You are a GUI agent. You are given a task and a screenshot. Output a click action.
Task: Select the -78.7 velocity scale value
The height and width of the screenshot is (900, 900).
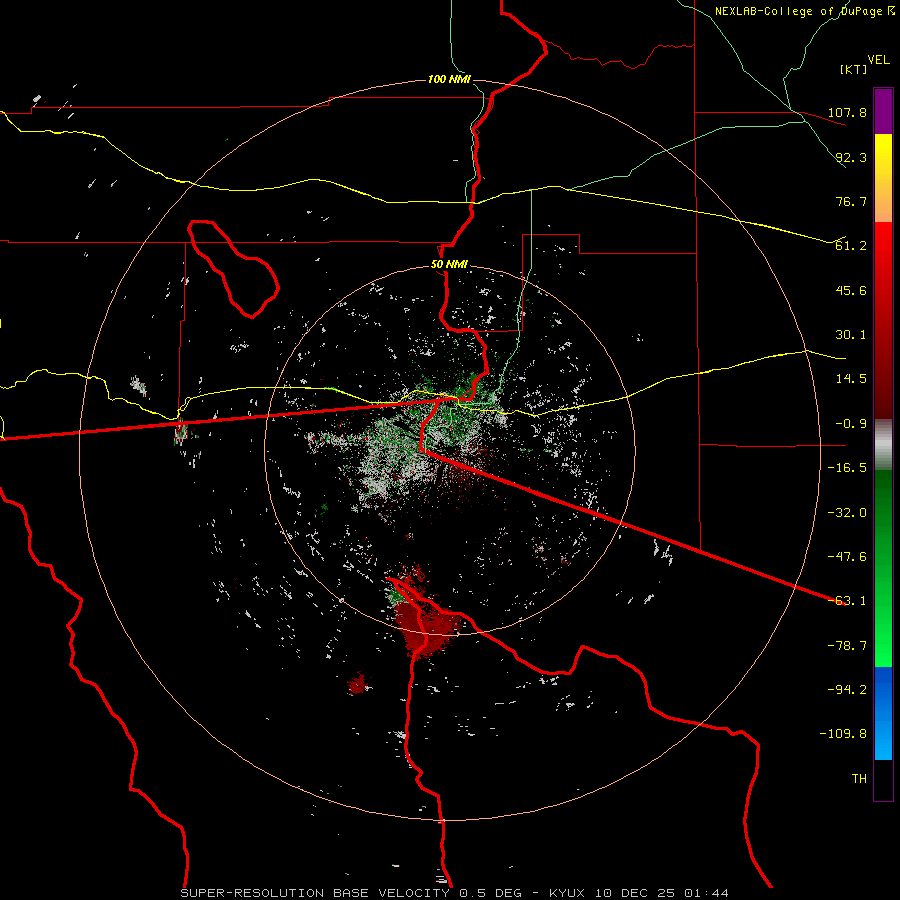coord(847,646)
